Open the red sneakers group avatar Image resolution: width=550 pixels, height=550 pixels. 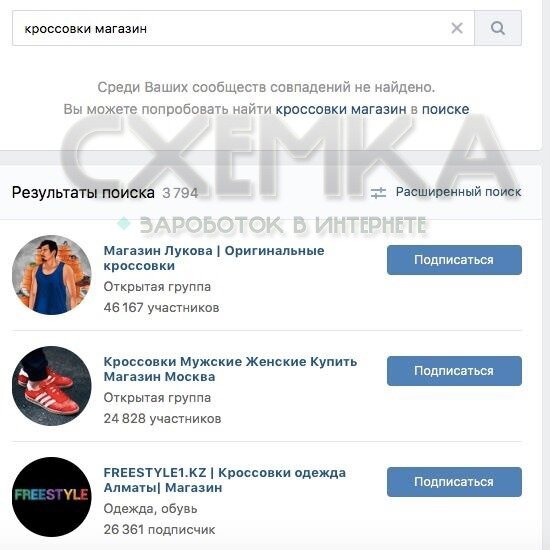(52, 386)
